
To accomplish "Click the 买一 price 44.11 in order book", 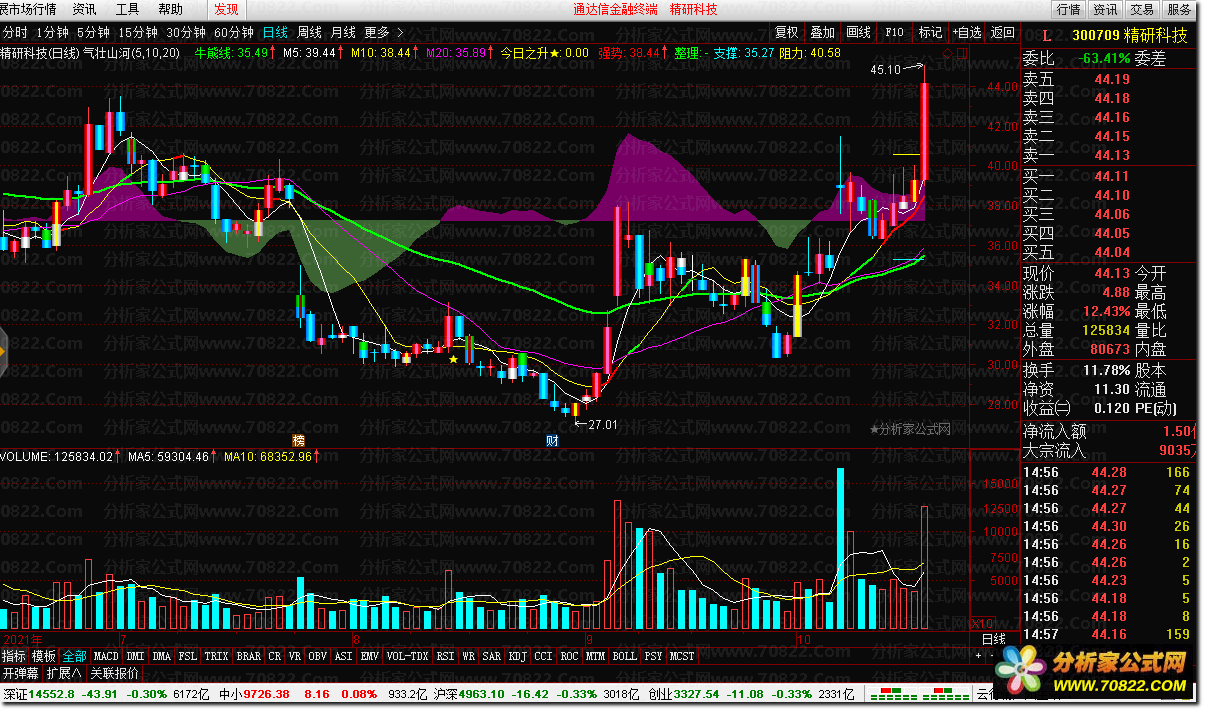I will 1111,176.
